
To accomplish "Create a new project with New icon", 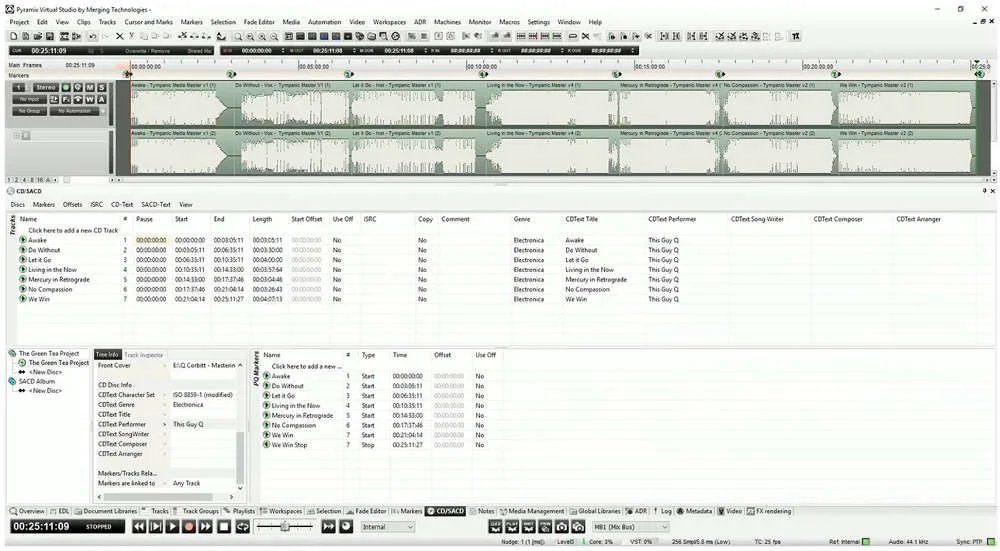I will 13,36.
